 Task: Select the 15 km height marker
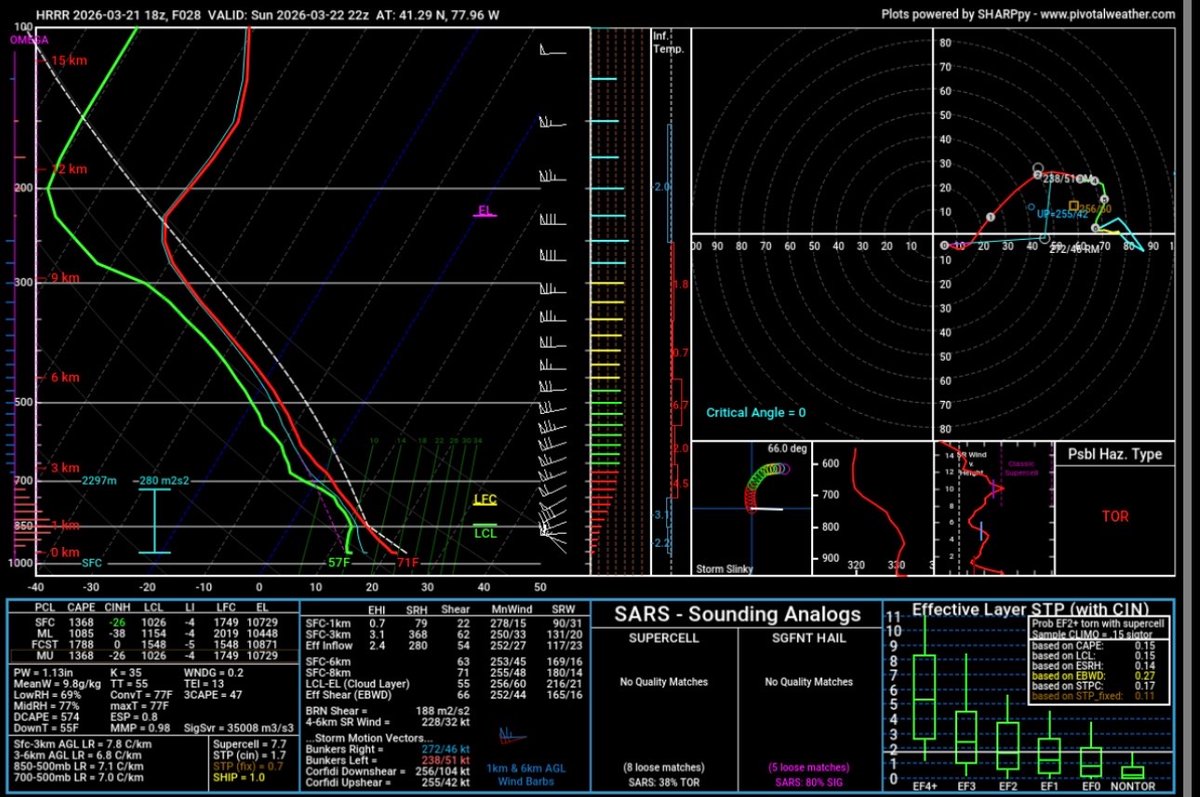(x=71, y=61)
